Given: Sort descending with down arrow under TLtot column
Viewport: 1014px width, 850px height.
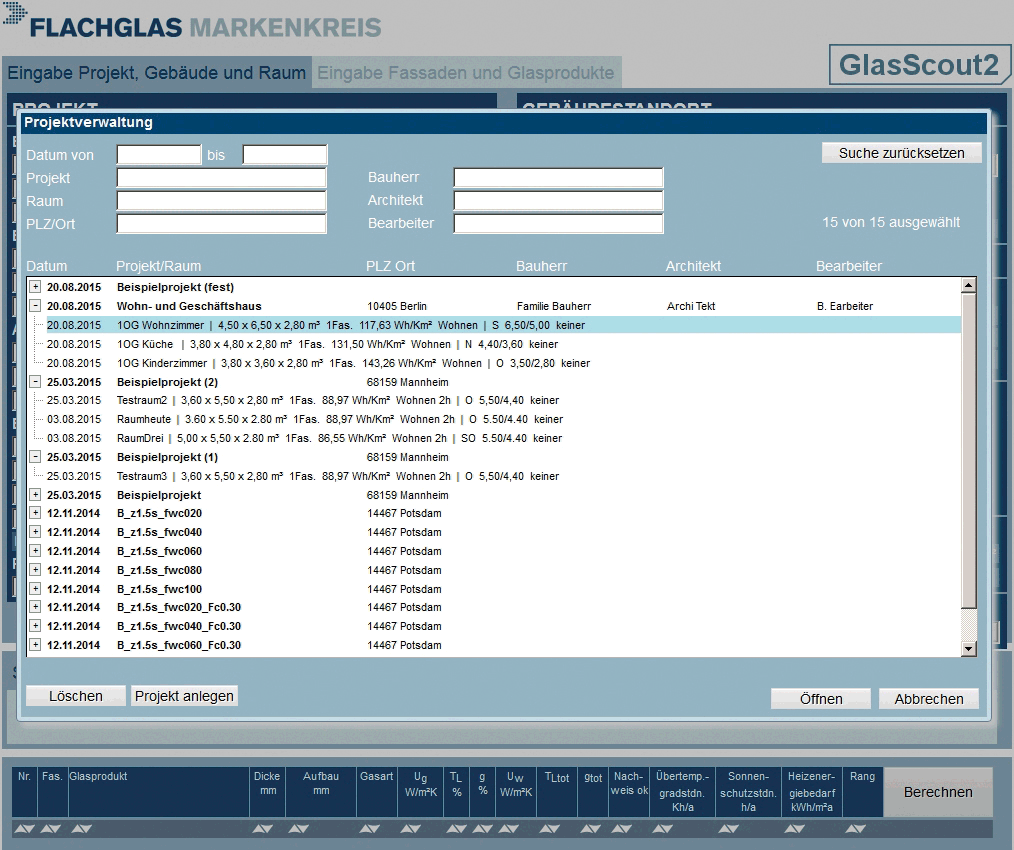Looking at the screenshot, I should click(555, 829).
